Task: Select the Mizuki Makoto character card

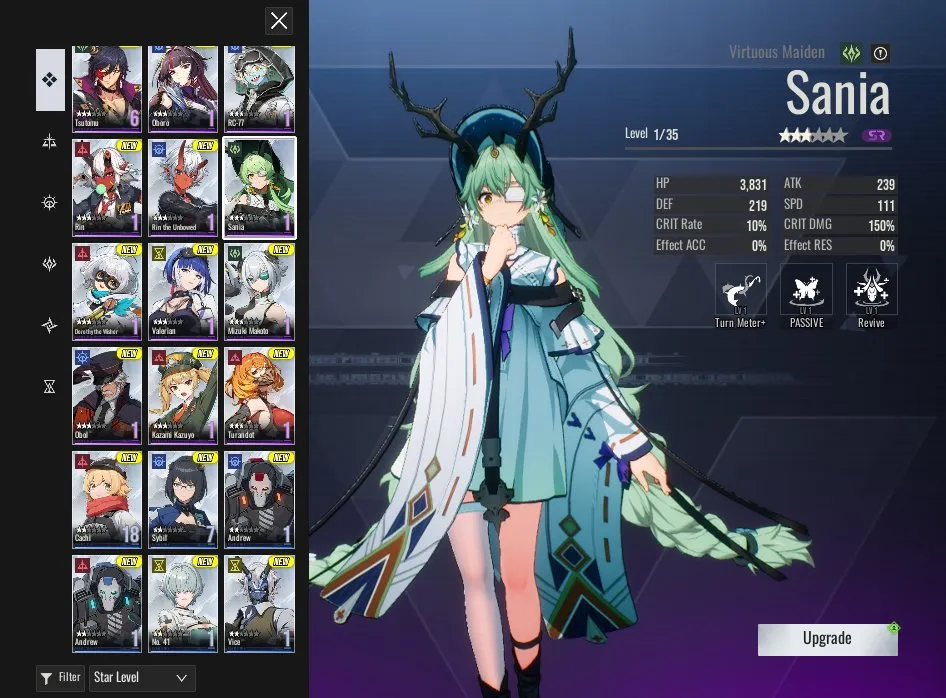Action: click(x=259, y=292)
